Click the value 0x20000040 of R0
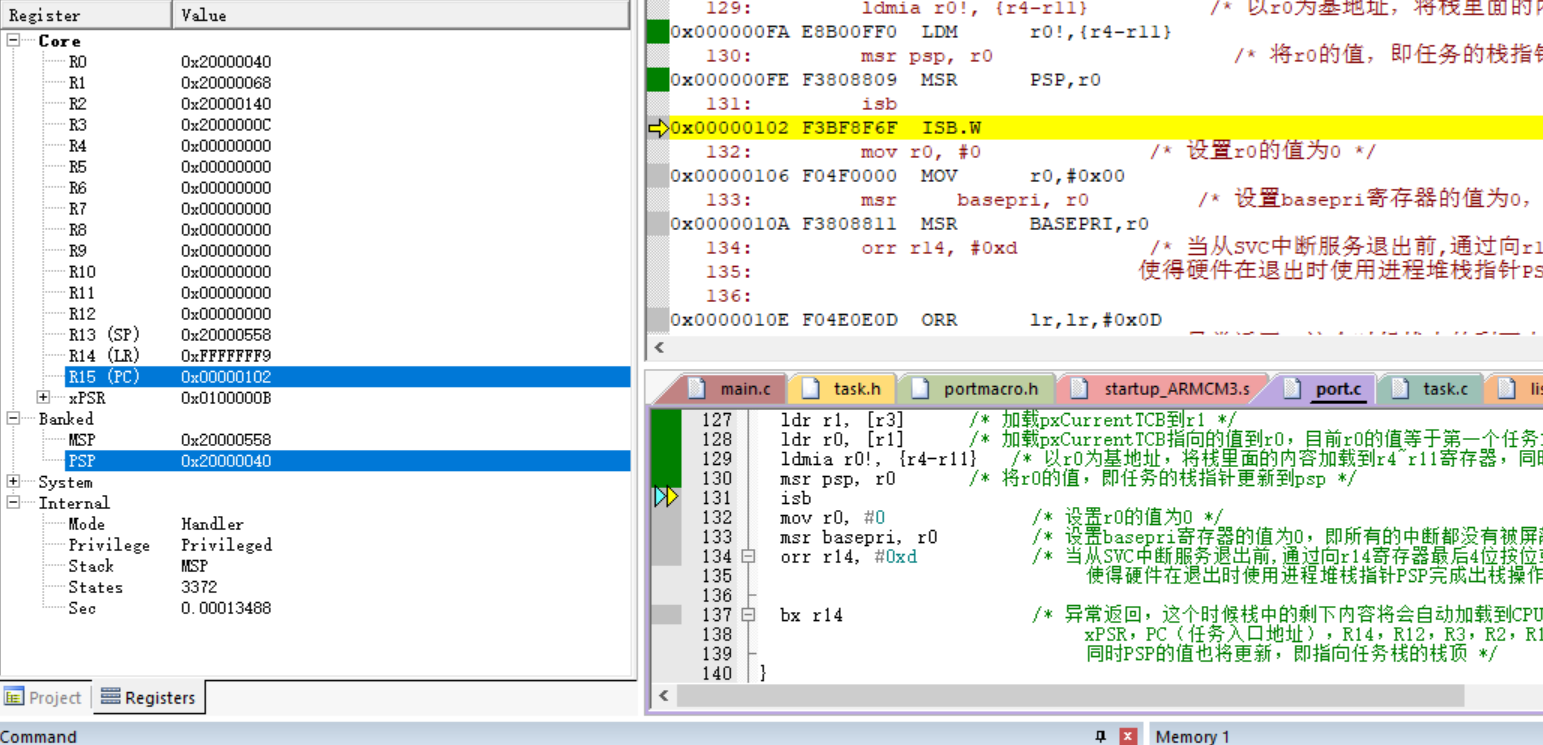1543x745 pixels. click(226, 62)
